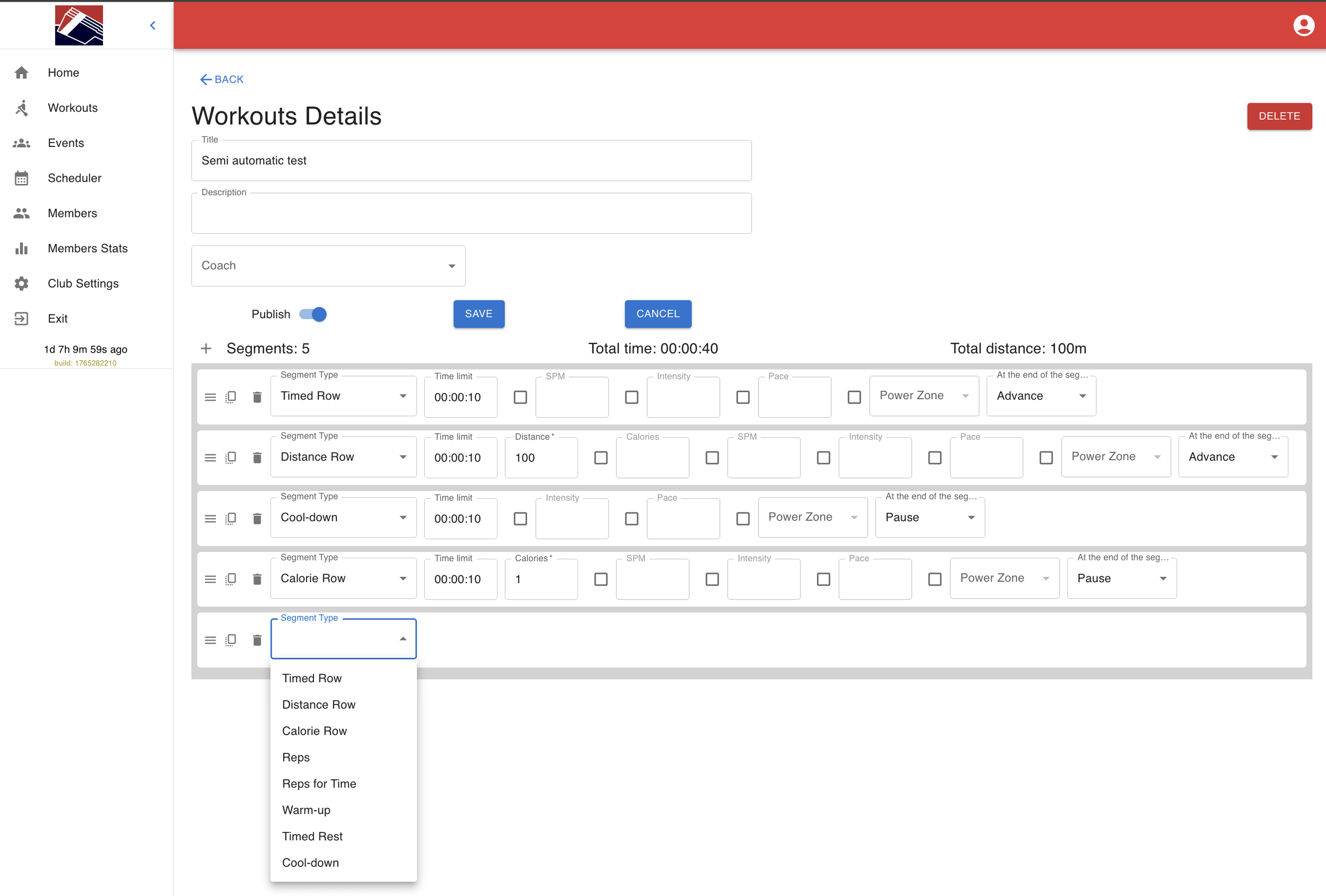Open Members Stats in the sidebar
Viewport: 1326px width, 896px height.
tap(87, 248)
